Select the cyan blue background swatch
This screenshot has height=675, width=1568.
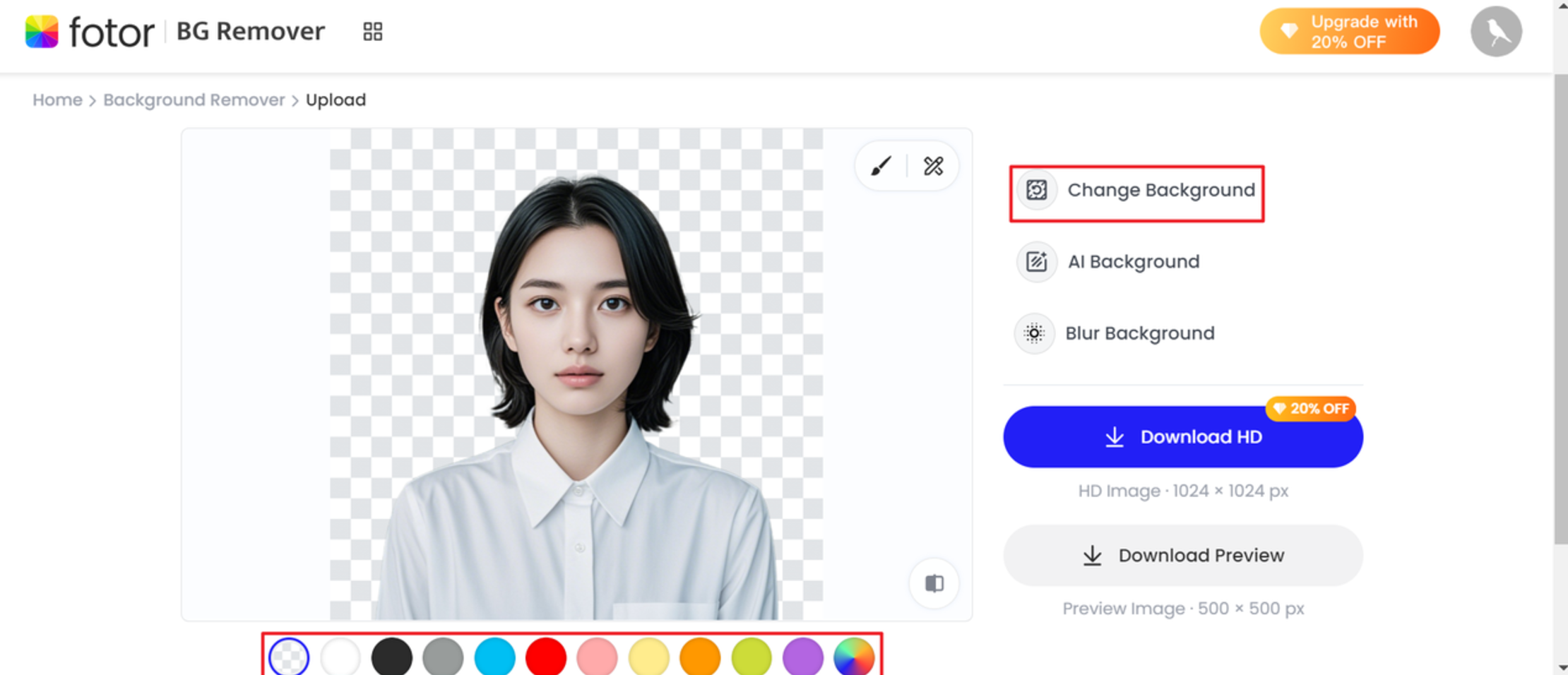point(494,657)
